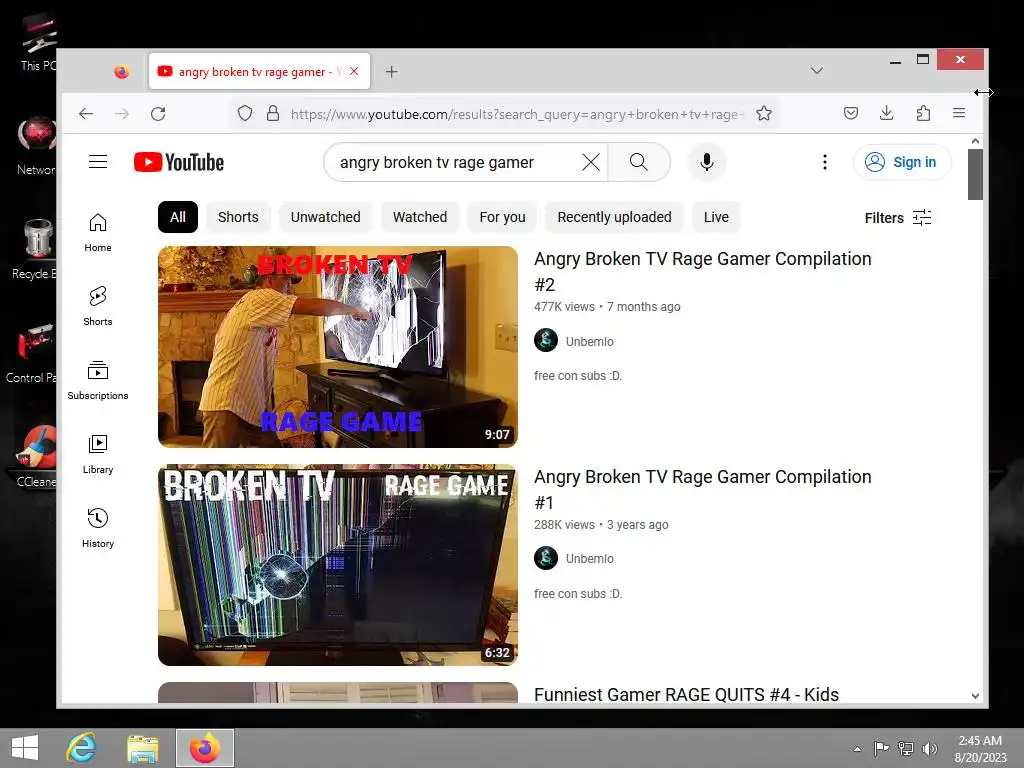Screen dimensions: 1024x768
Task: Show hidden tray icons arrow
Action: [x=857, y=749]
